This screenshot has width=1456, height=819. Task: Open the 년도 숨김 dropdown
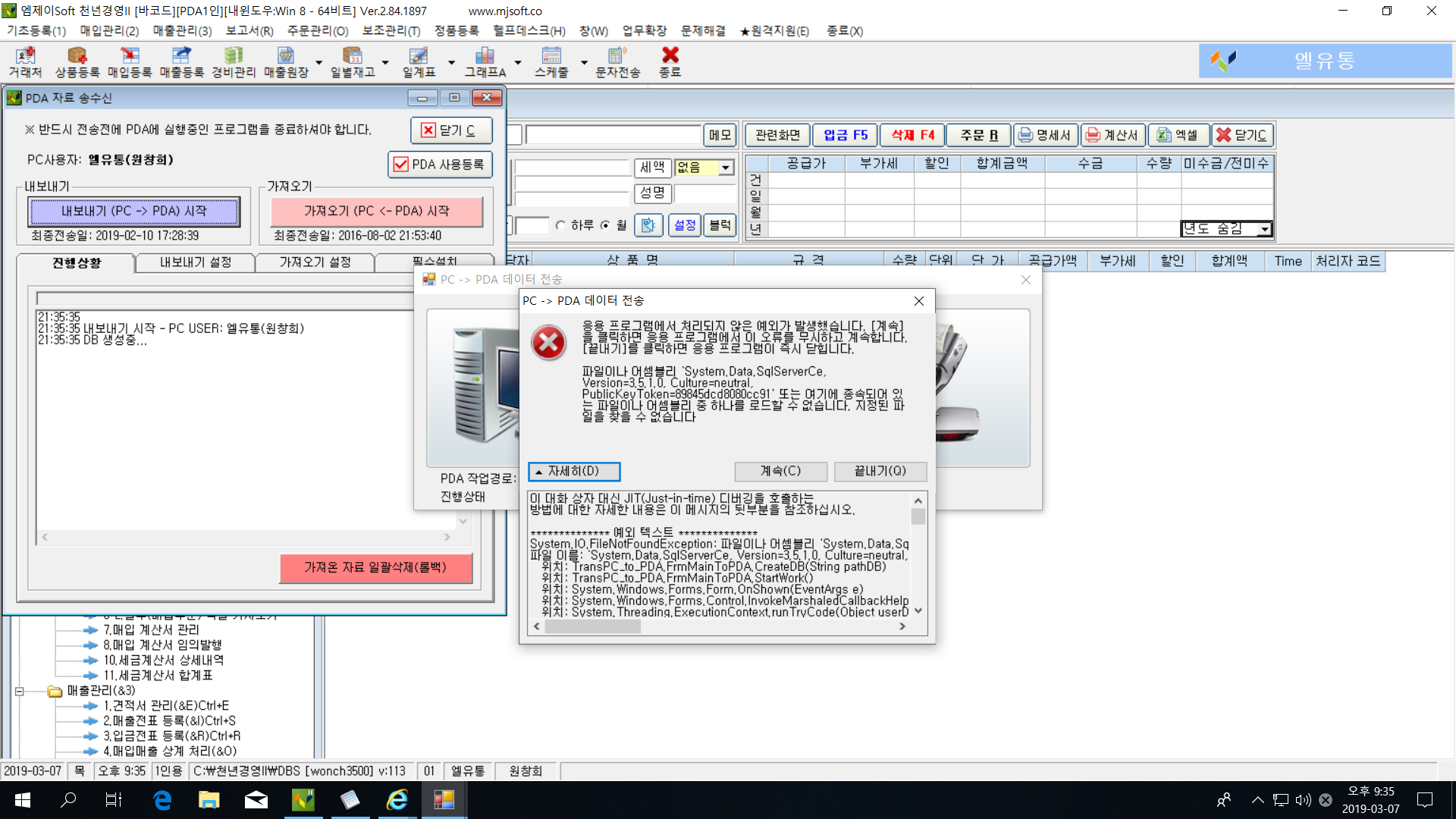1226,229
